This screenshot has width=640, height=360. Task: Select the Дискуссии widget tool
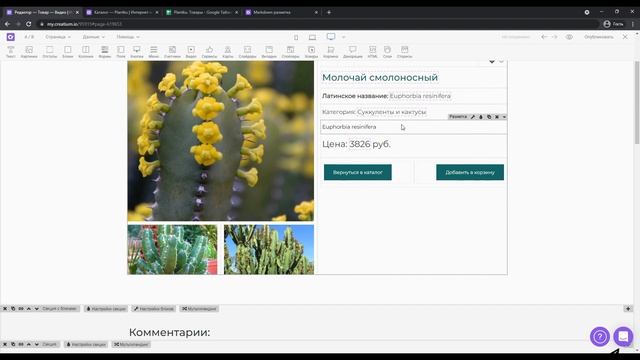click(x=353, y=52)
